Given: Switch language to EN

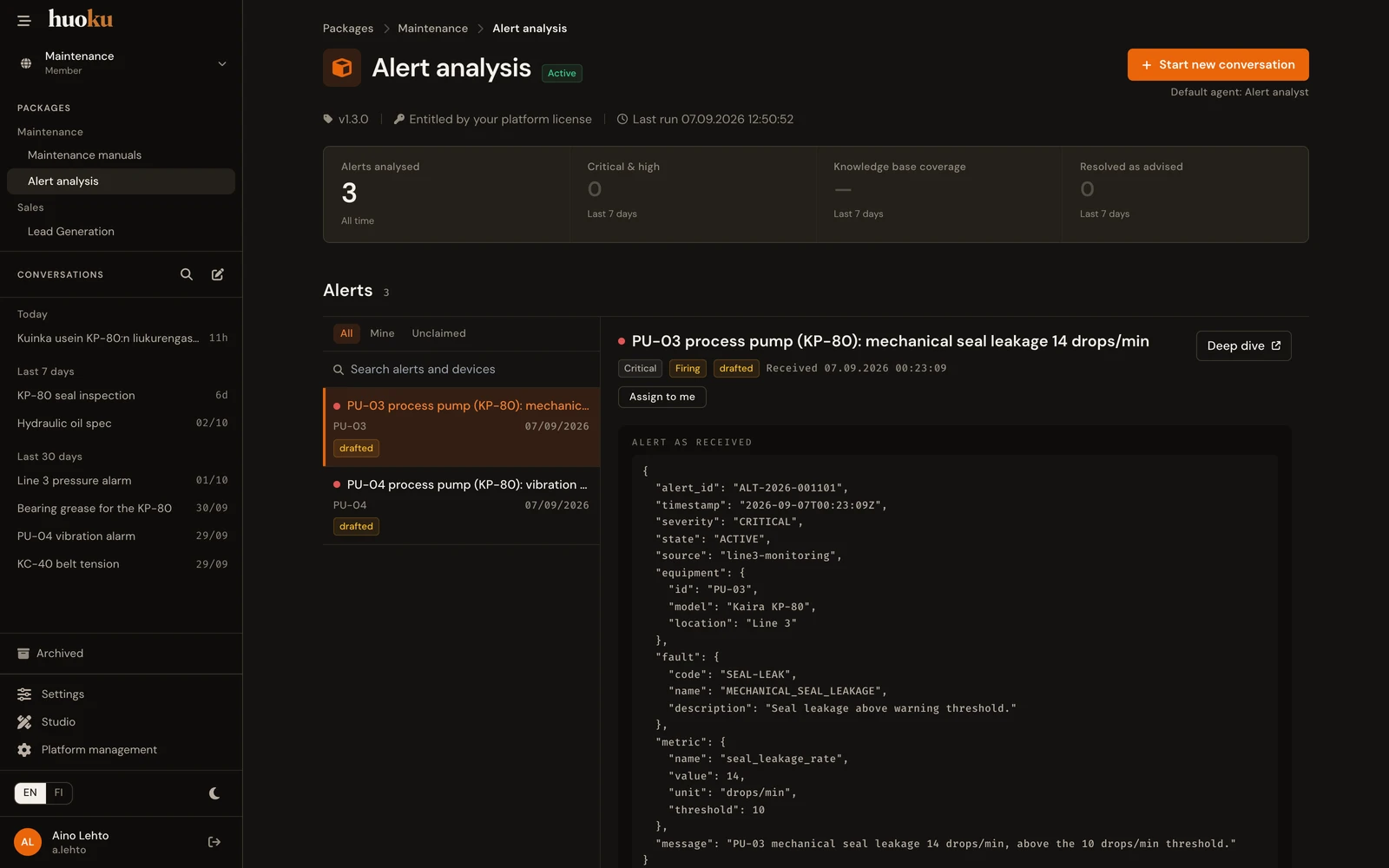Looking at the screenshot, I should [x=30, y=793].
